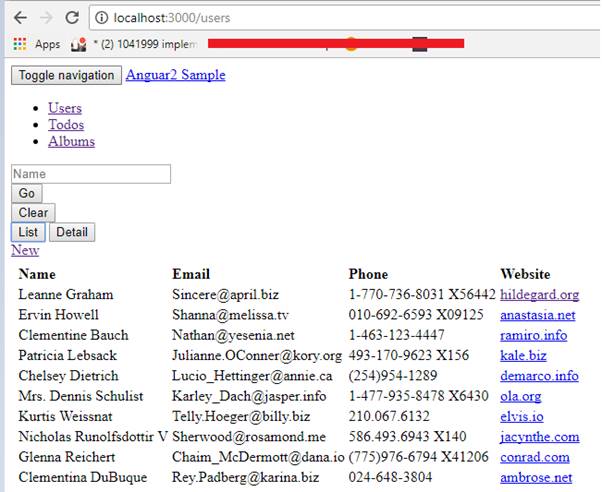This screenshot has width=602, height=492.
Task: Click the Name column header
Action: tap(37, 274)
